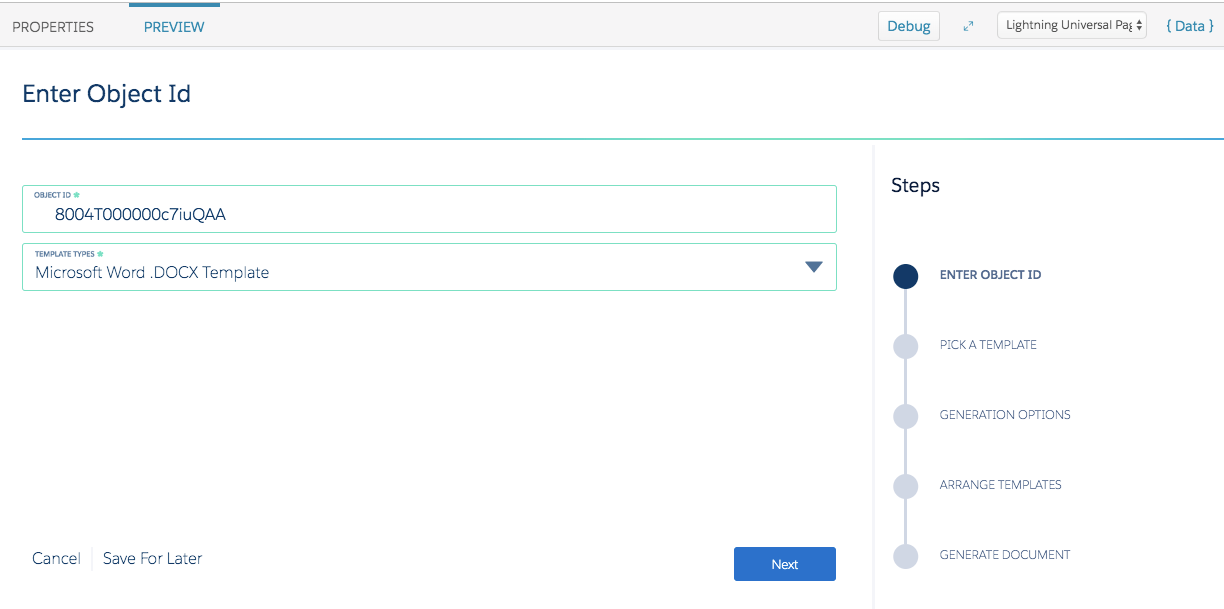
Task: Click the expand fullscreen arrows icon
Action: pos(968,26)
